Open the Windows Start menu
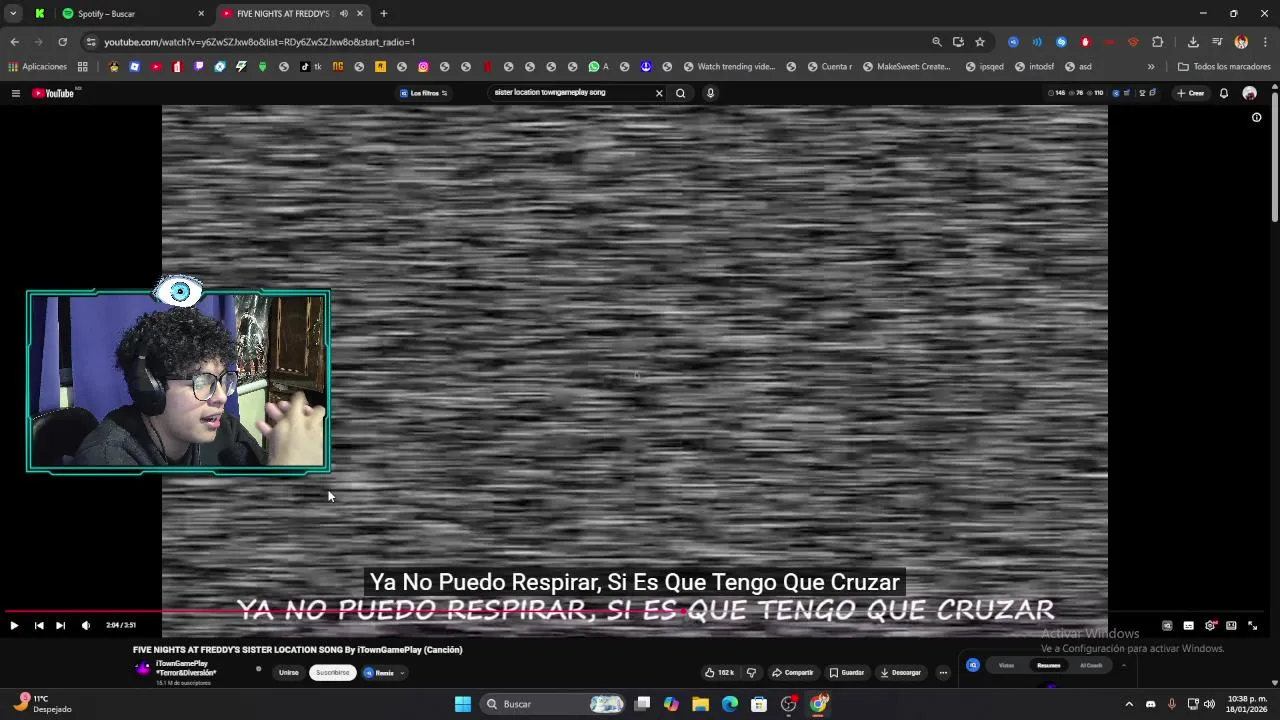Image resolution: width=1280 pixels, height=720 pixels. (x=463, y=704)
